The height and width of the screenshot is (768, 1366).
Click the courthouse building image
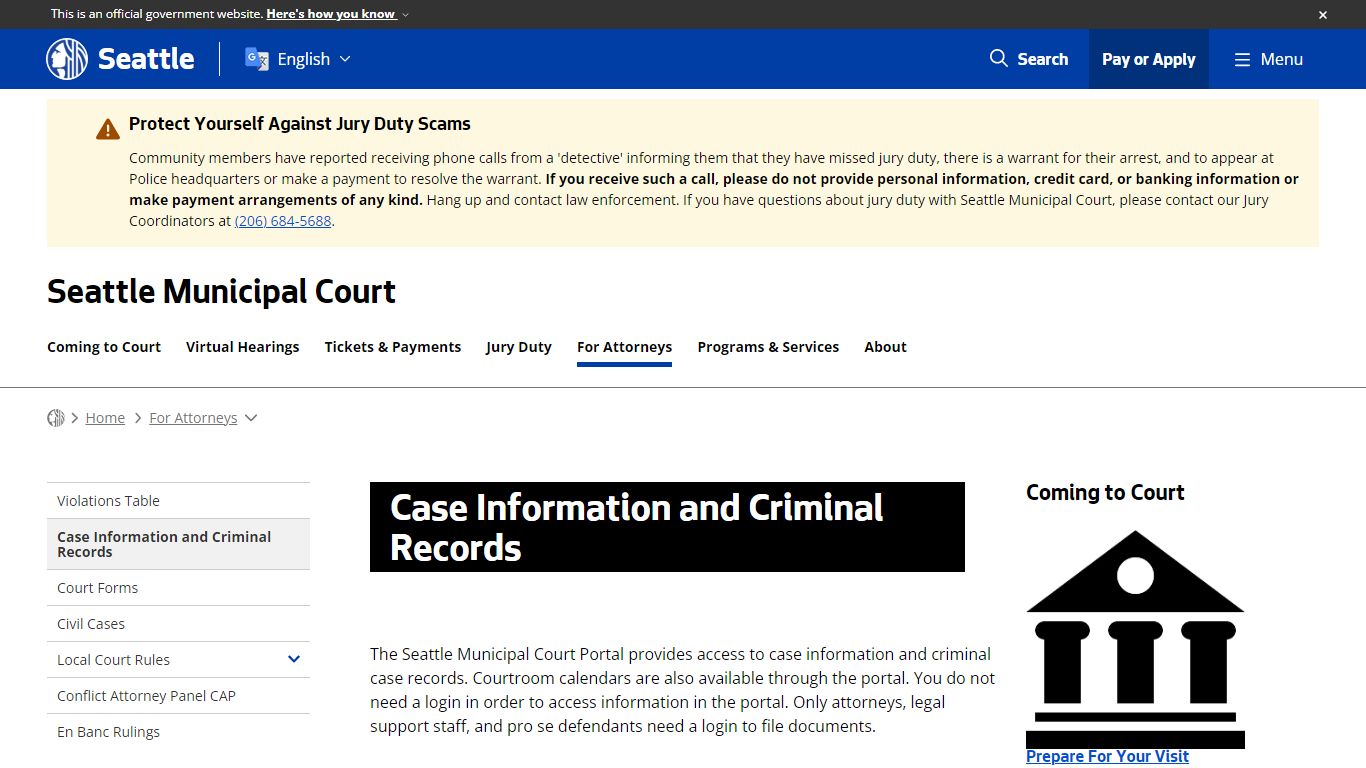pyautogui.click(x=1135, y=639)
